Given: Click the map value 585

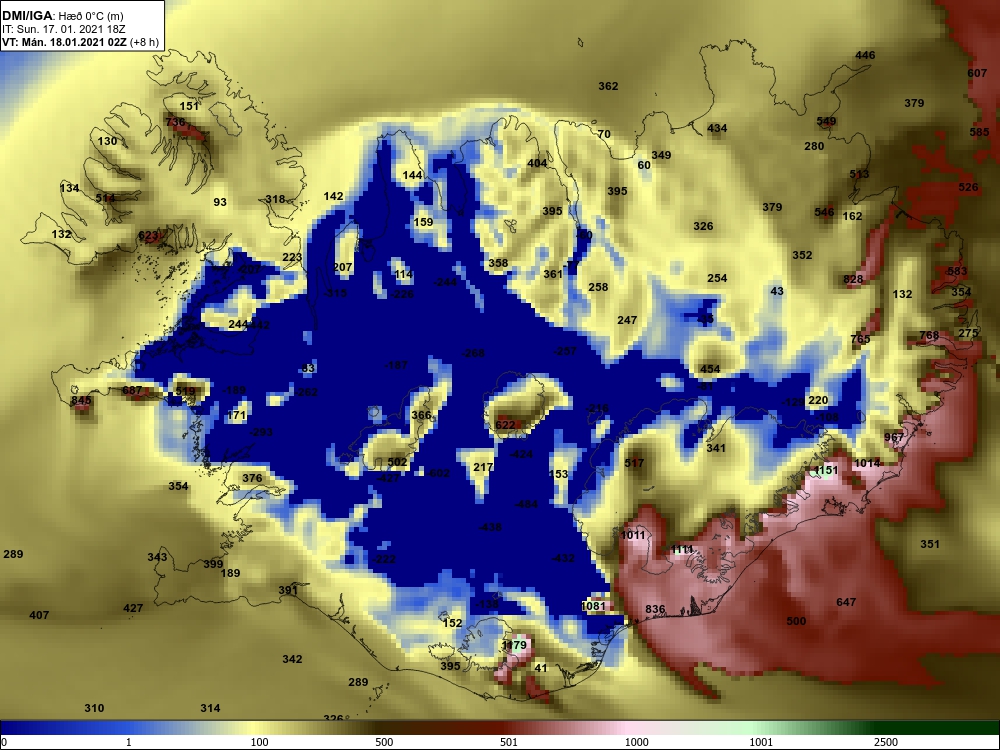Looking at the screenshot, I should coord(979,133).
